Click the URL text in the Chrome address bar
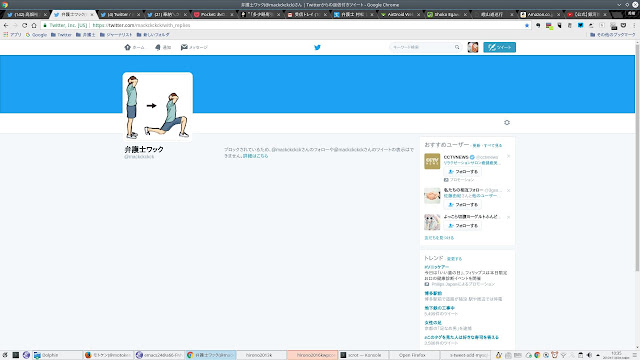This screenshot has width=640, height=360. (141, 25)
